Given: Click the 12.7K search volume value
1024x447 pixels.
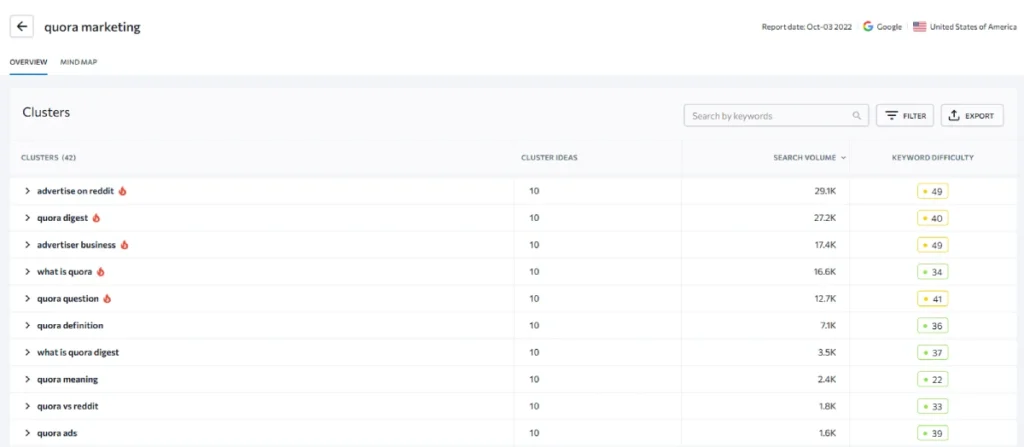Looking at the screenshot, I should [825, 299].
